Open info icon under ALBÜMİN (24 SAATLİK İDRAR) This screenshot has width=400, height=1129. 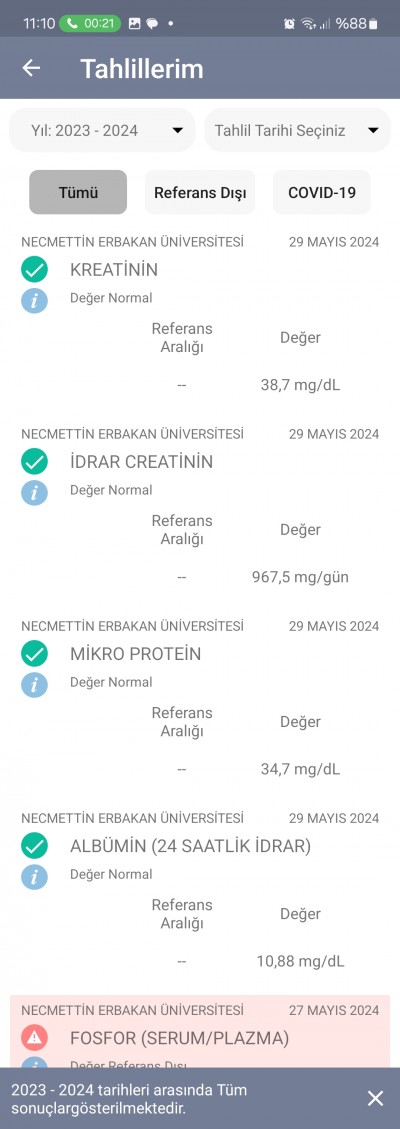[34, 876]
